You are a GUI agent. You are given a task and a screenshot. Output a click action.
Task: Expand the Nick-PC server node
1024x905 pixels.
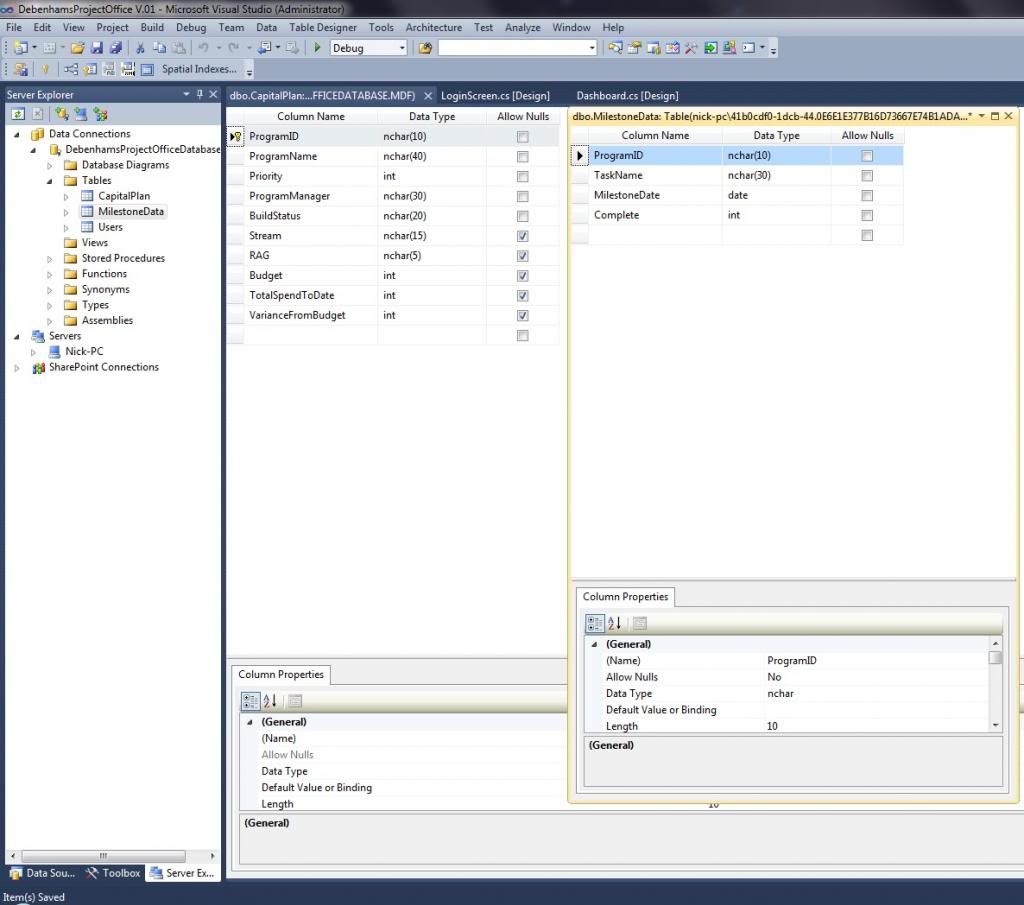(33, 352)
